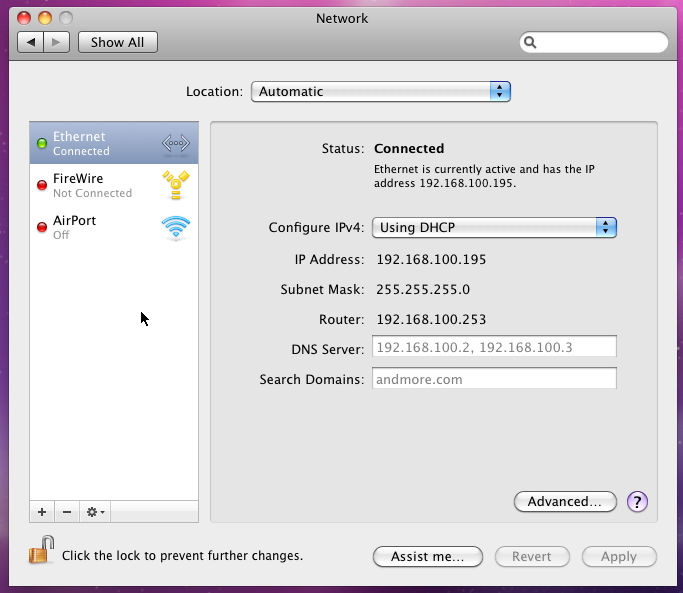Image resolution: width=683 pixels, height=593 pixels.
Task: Click the Assist me… button
Action: pyautogui.click(x=427, y=557)
